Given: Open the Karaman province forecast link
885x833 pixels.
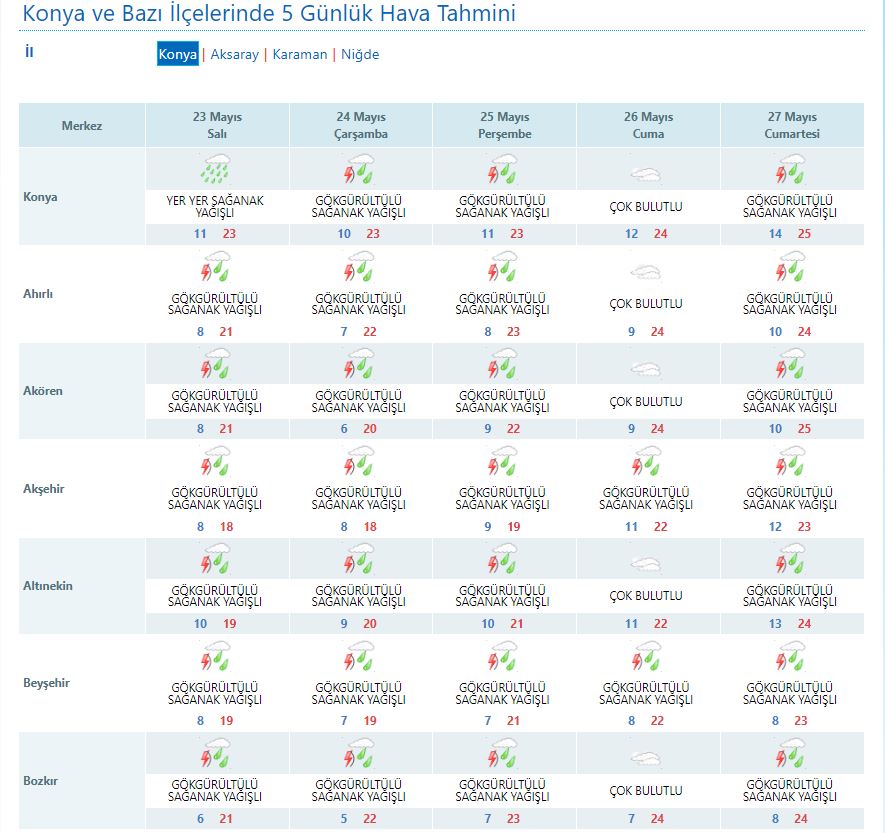Looking at the screenshot, I should pyautogui.click(x=299, y=55).
